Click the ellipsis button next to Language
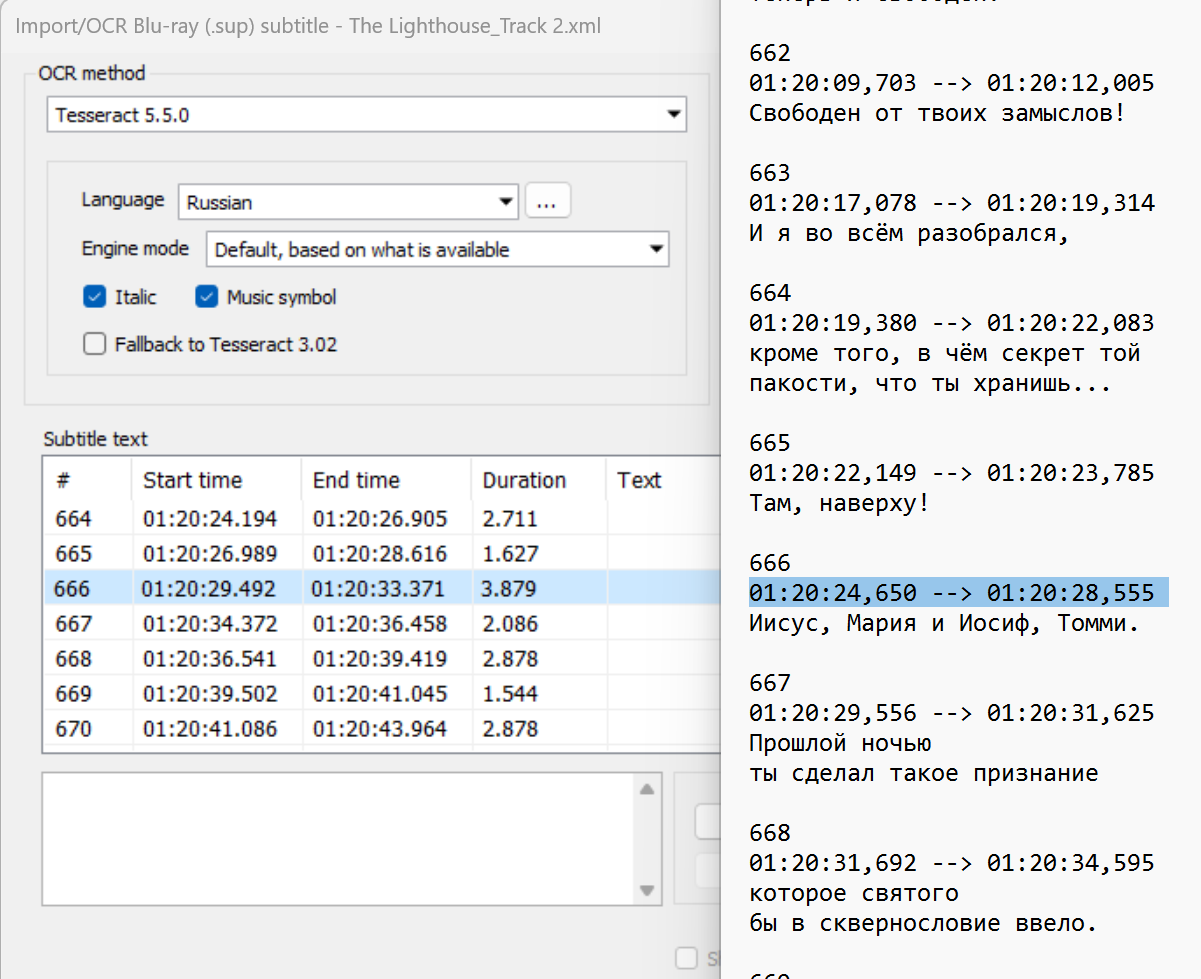Viewport: 1201px width, 979px height. [x=548, y=201]
